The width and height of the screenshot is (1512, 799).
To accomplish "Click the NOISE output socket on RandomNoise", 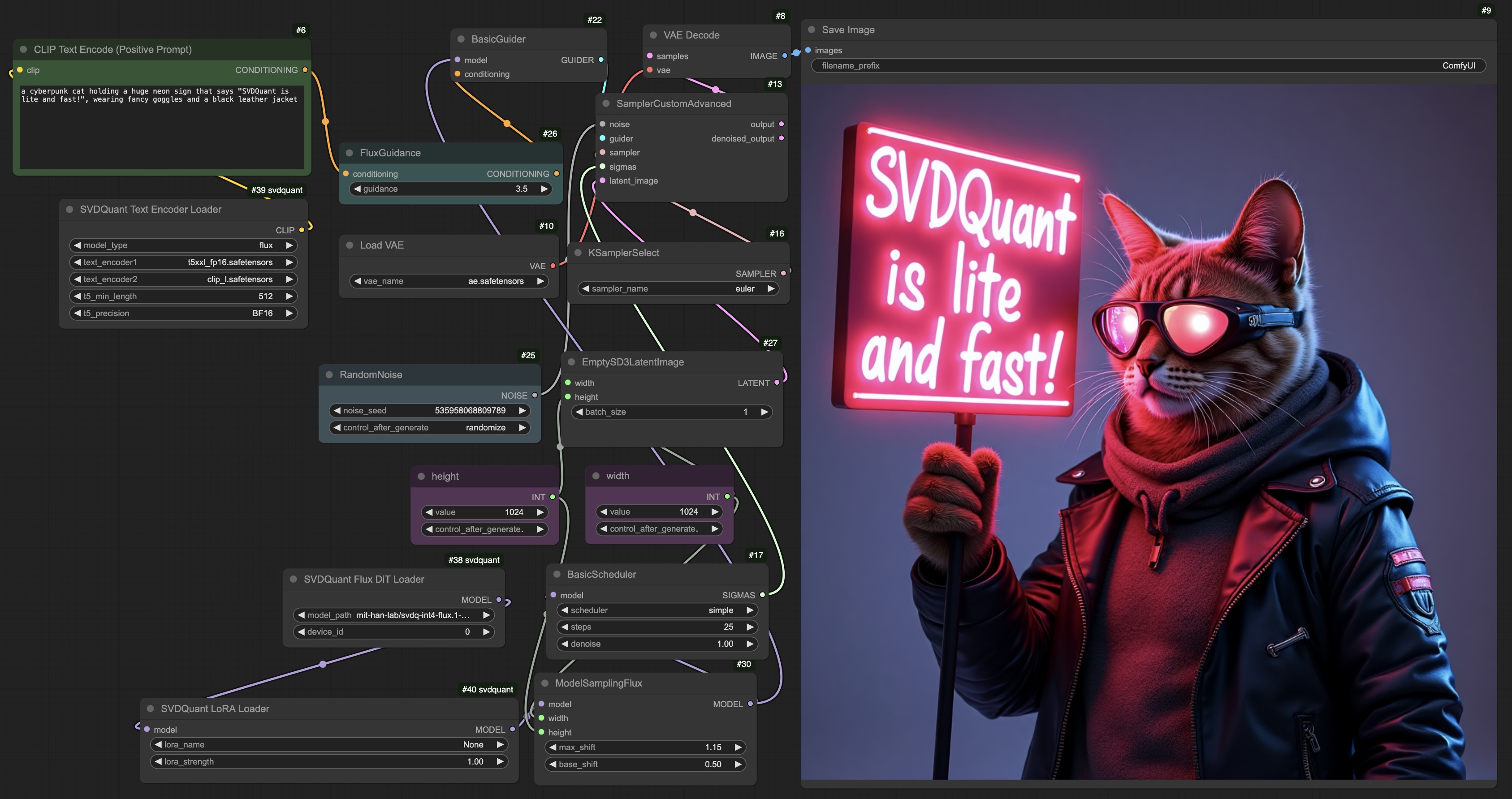I will 534,395.
